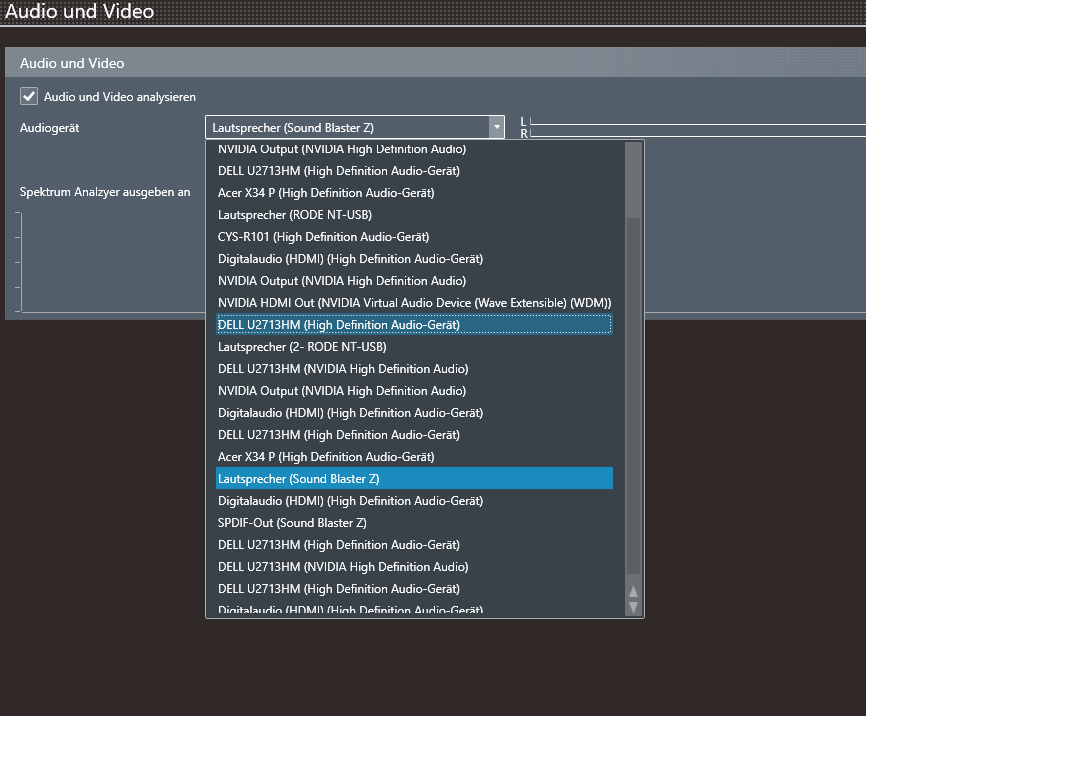Choose Acer X34 P entry just above highlighted Sound Blaster Z
1089x758 pixels.
414,456
